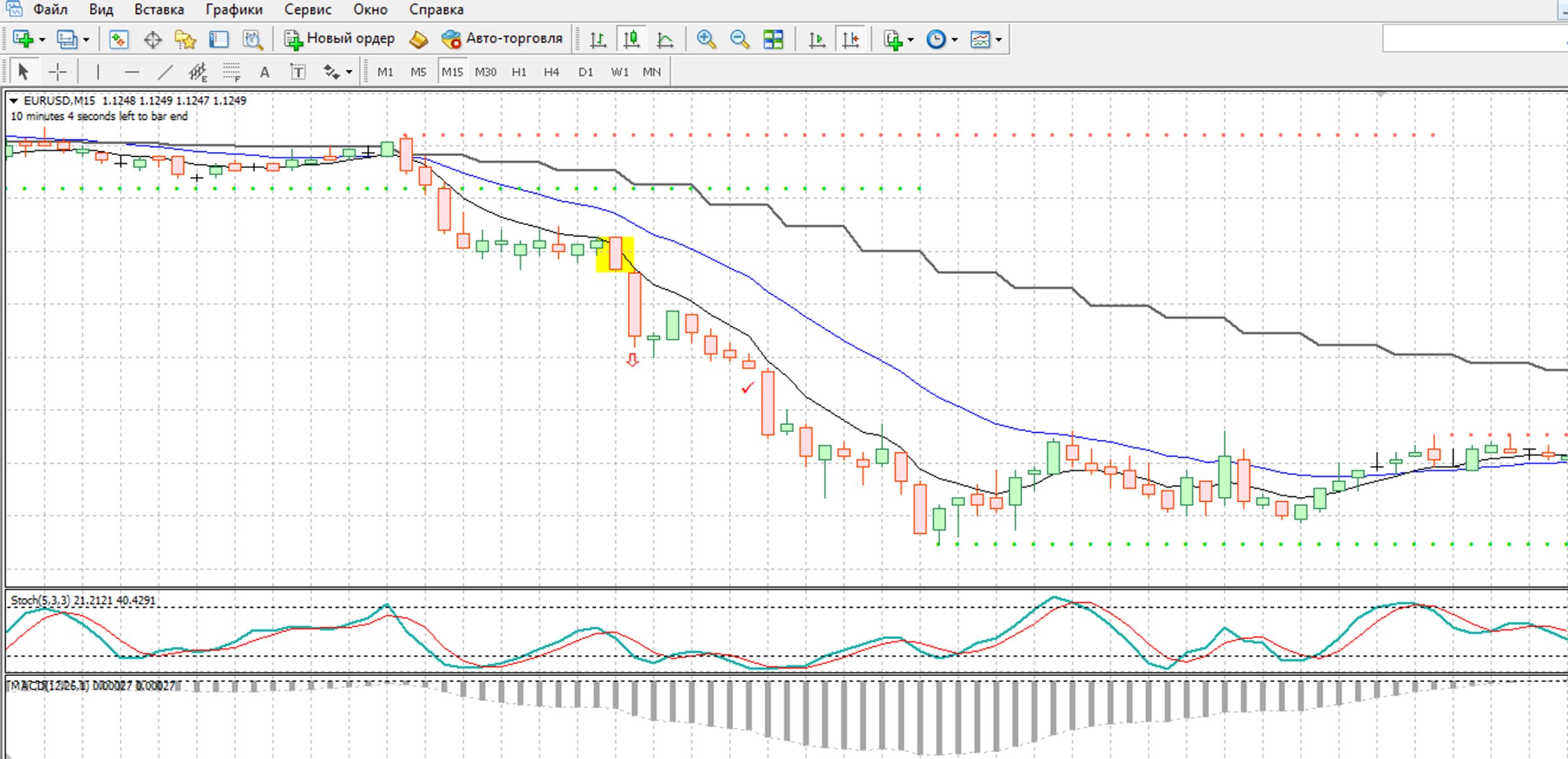
Task: Select the Crosshair tool
Action: pyautogui.click(x=58, y=72)
